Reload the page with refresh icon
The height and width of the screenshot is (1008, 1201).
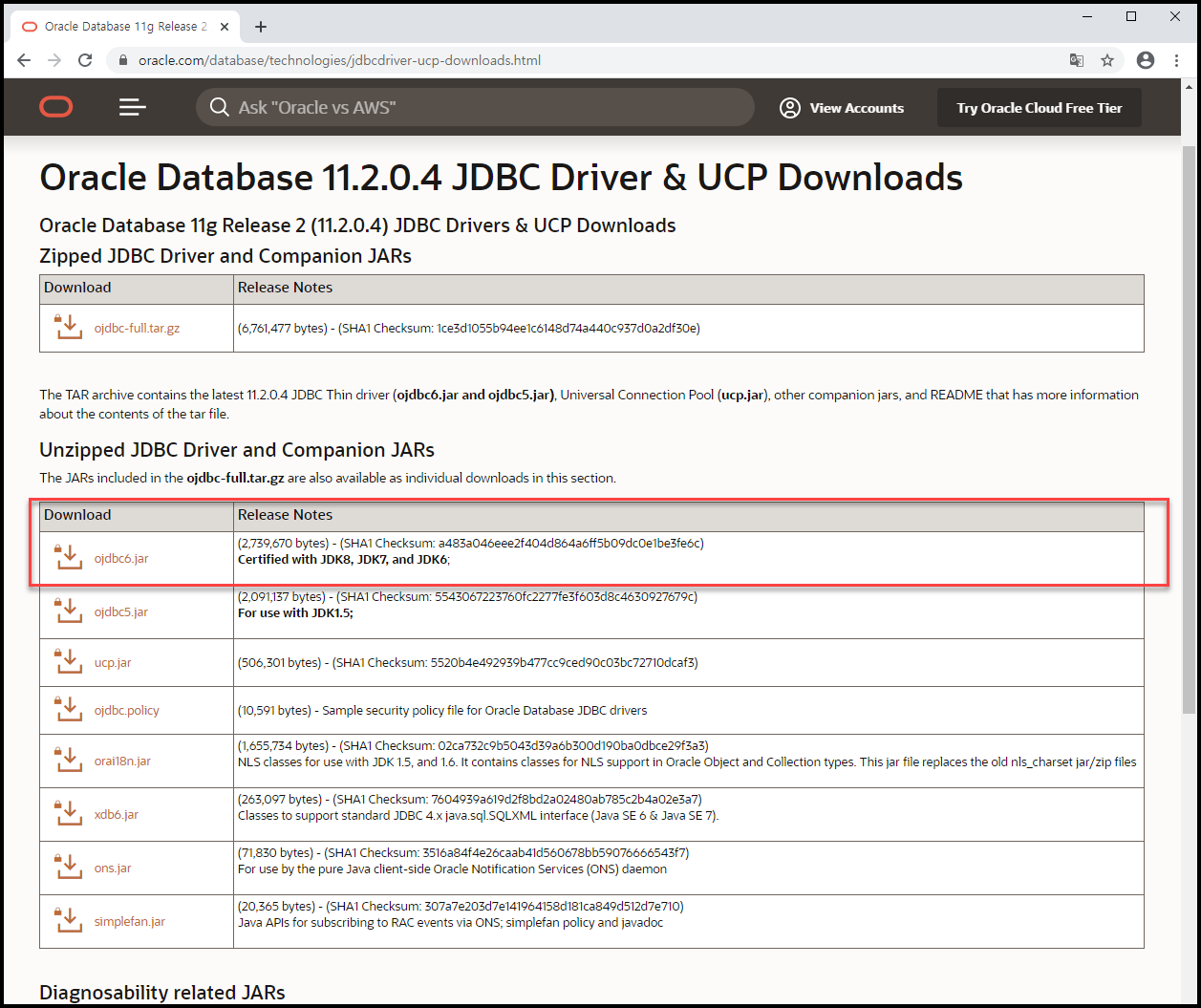point(85,60)
